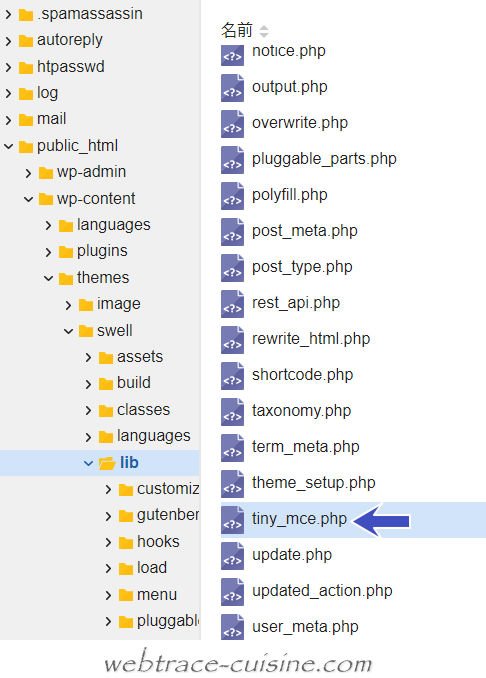Click the folder icon for wp-admin
This screenshot has height=678, width=486.
pos(46,173)
